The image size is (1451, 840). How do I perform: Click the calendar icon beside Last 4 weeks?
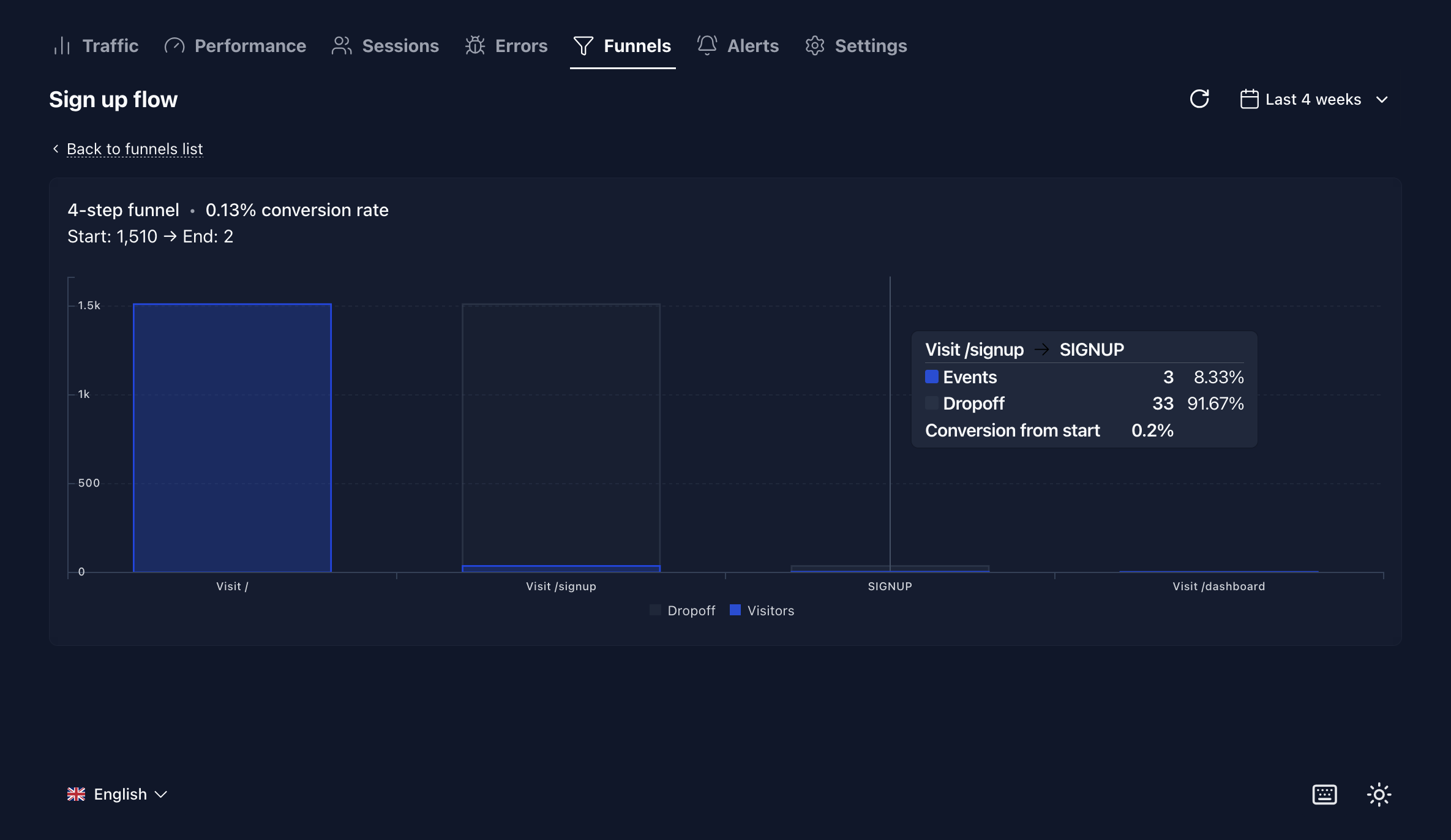click(1249, 99)
